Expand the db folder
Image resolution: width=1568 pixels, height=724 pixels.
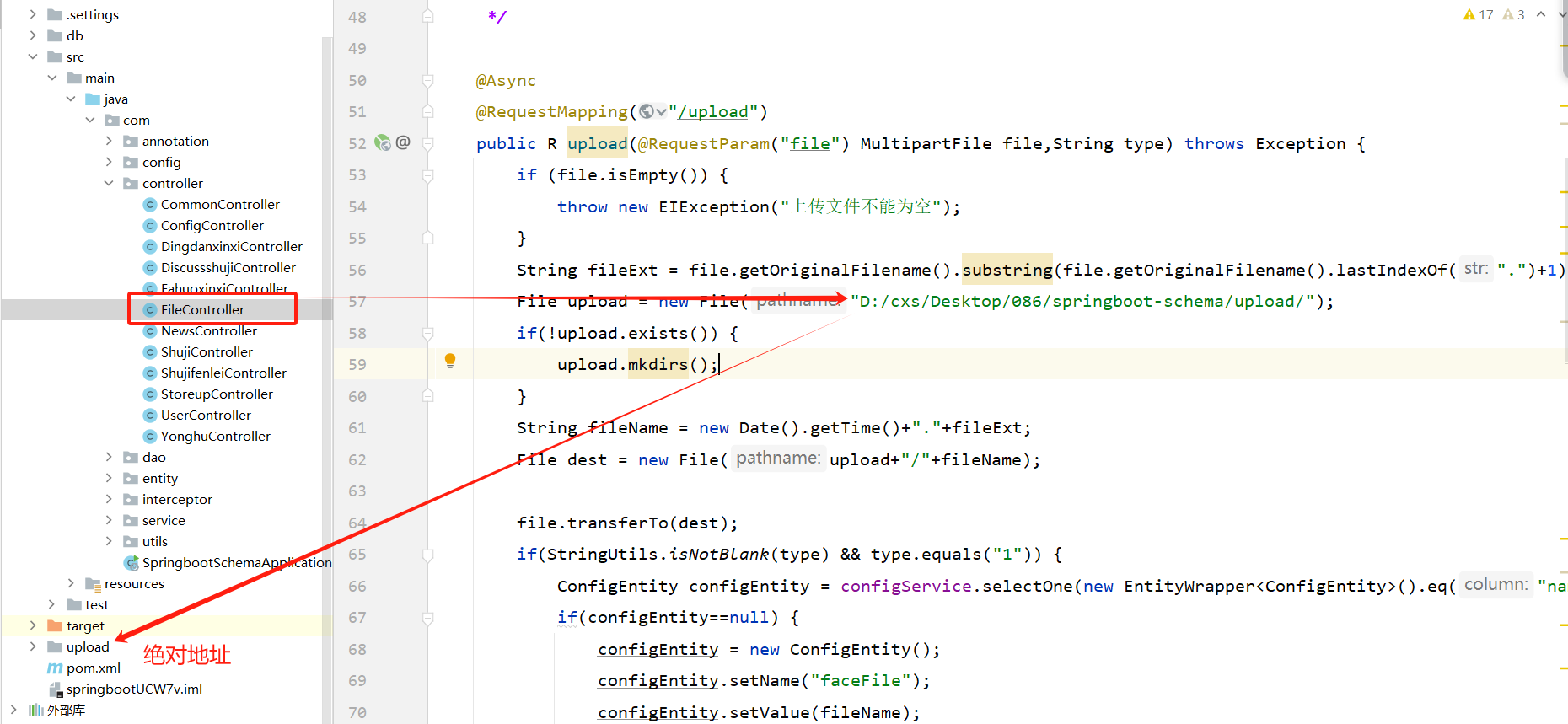click(x=33, y=35)
